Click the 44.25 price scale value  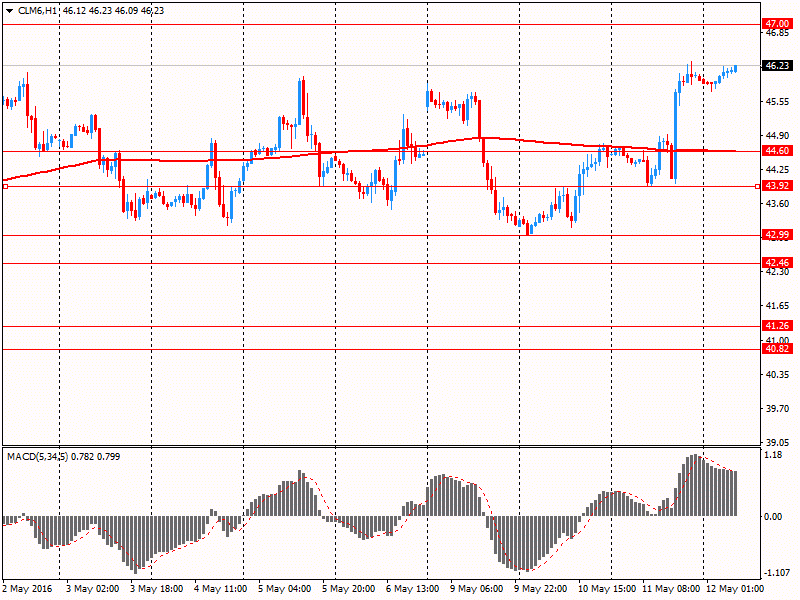click(777, 169)
